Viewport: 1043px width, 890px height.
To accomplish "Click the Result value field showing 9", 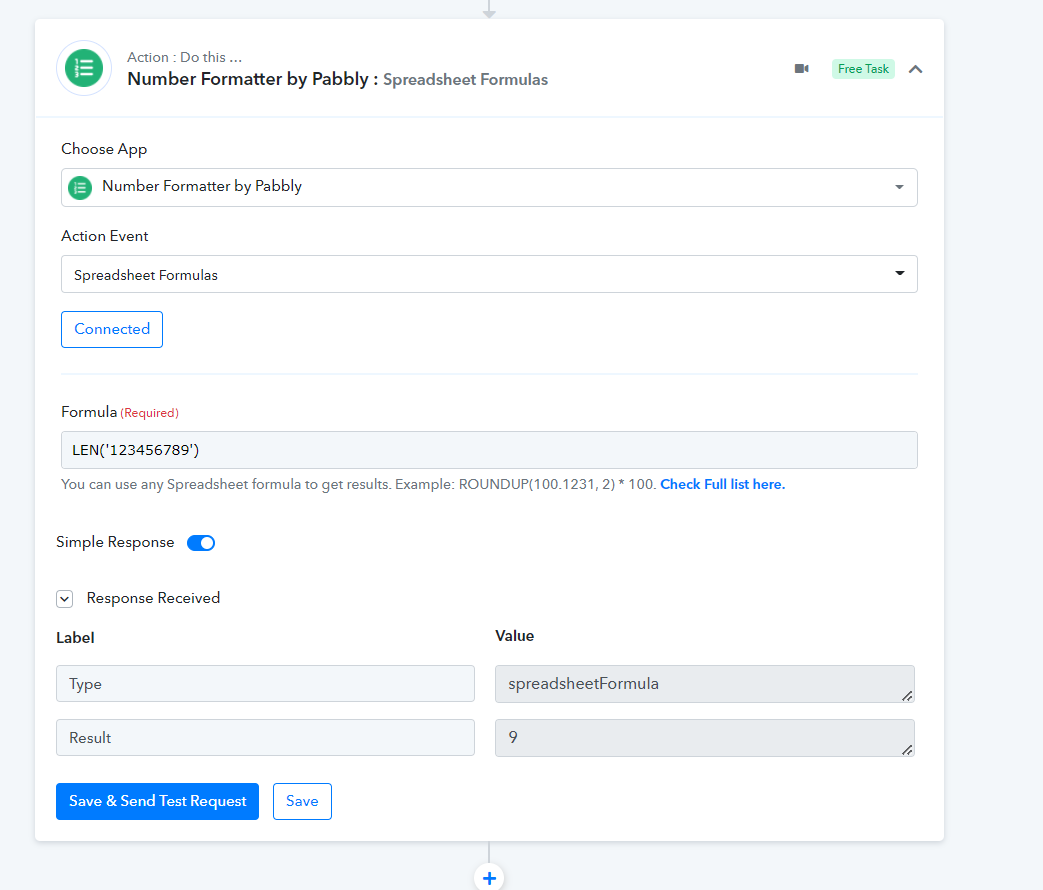I will (704, 738).
